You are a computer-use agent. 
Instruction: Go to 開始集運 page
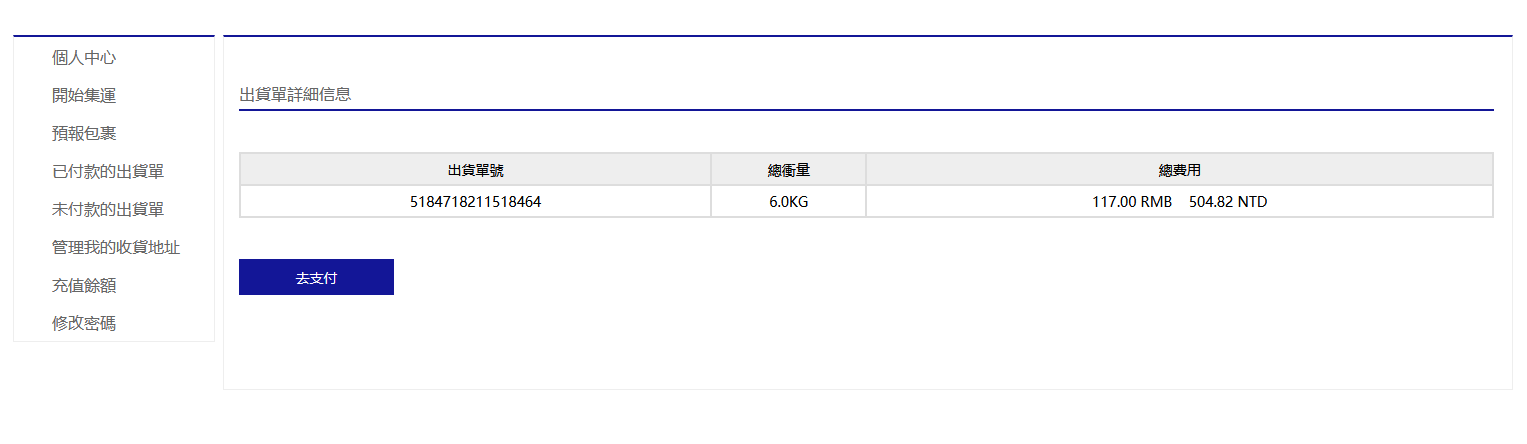pyautogui.click(x=84, y=96)
